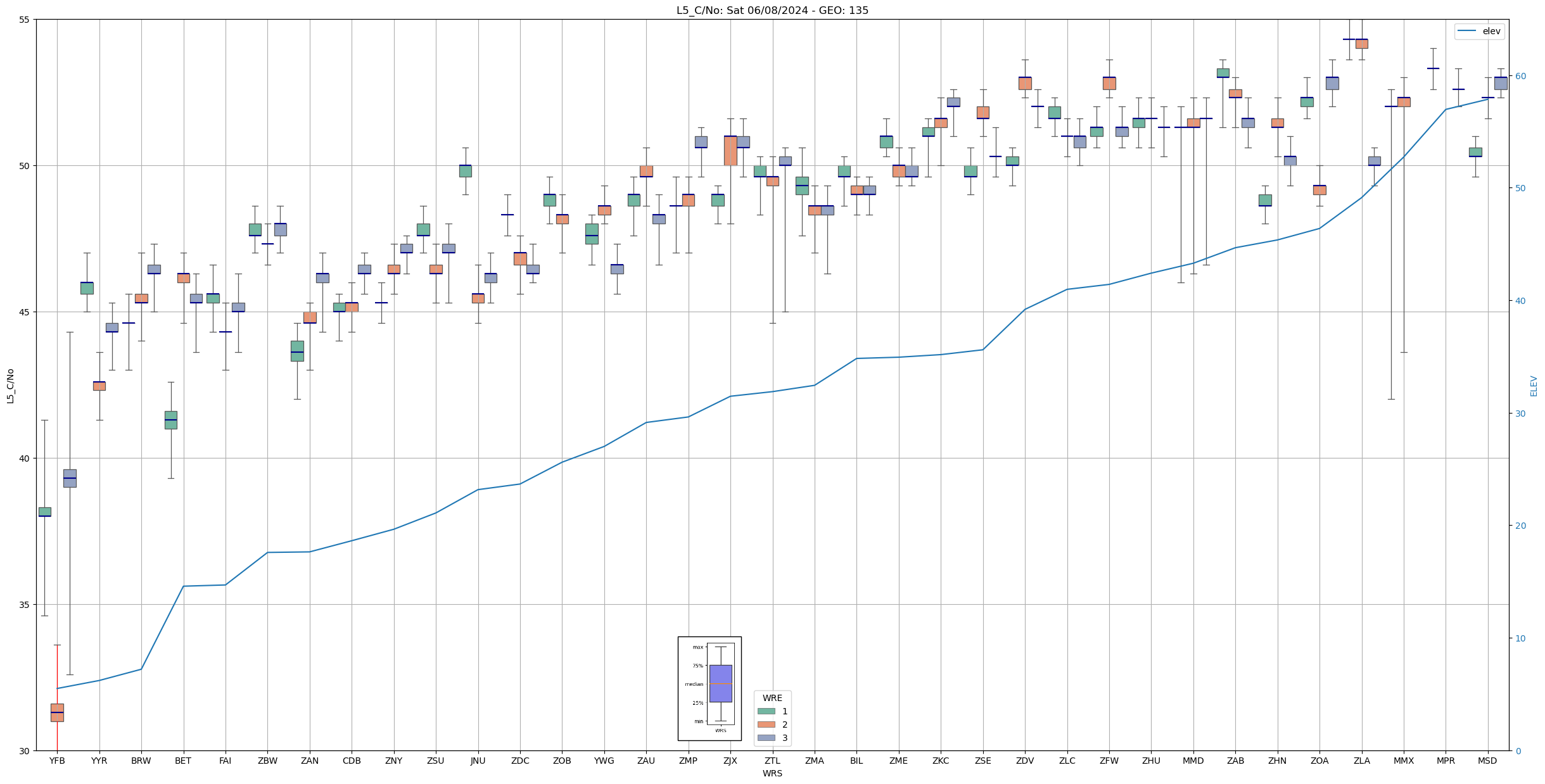Select the ZDC station tick label

520,761
